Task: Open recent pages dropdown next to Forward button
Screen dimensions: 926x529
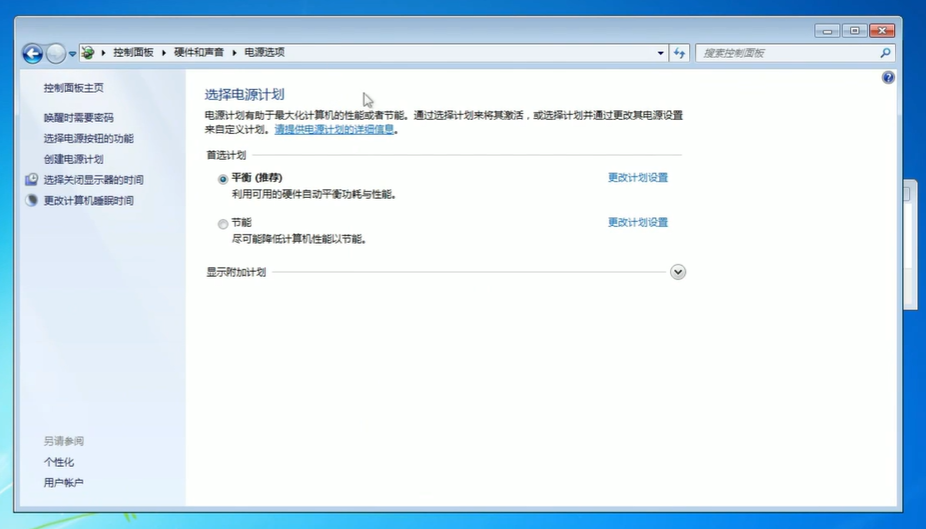Action: click(72, 54)
